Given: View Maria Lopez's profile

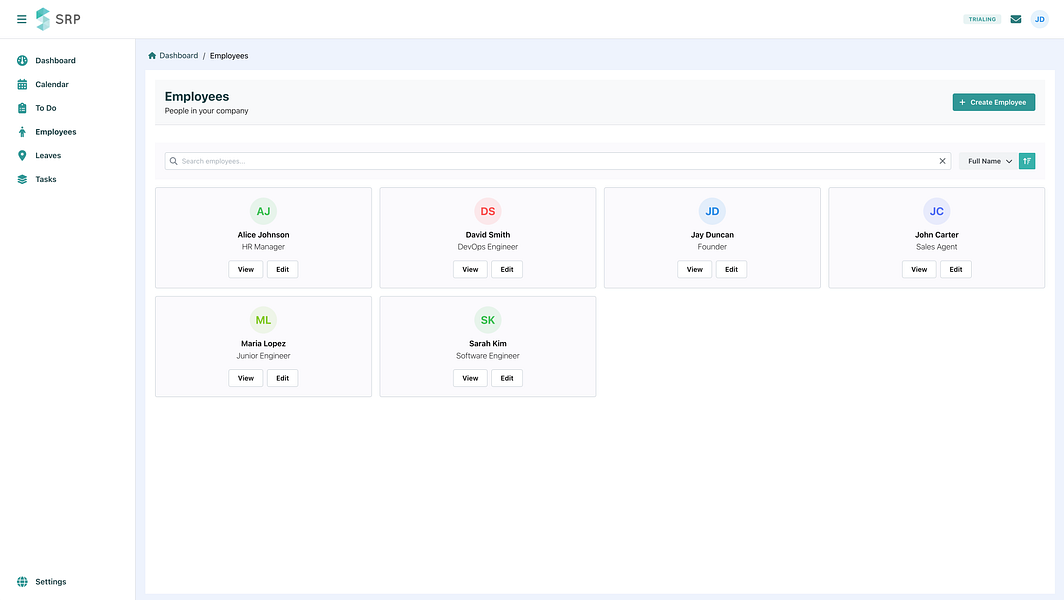Looking at the screenshot, I should click(x=246, y=378).
